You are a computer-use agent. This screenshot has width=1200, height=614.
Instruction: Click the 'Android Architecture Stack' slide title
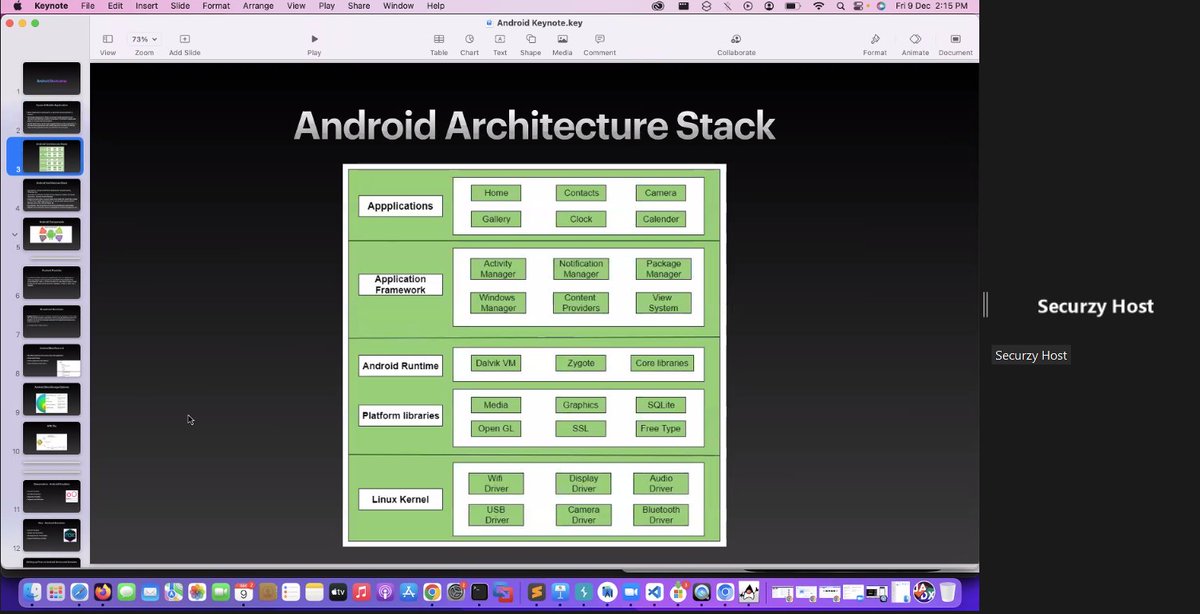coord(534,126)
